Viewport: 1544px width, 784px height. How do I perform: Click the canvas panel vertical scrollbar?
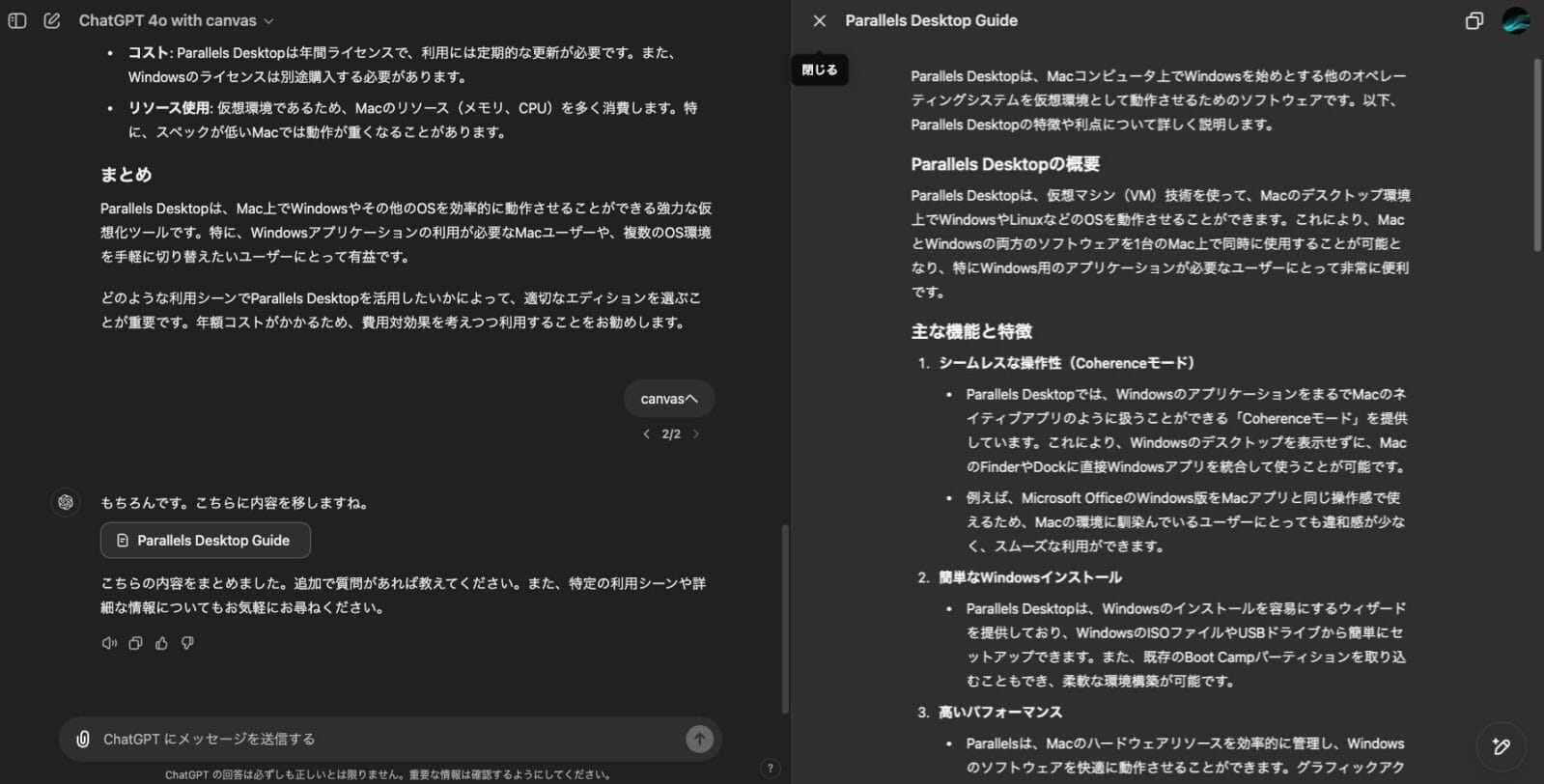tap(1537, 154)
